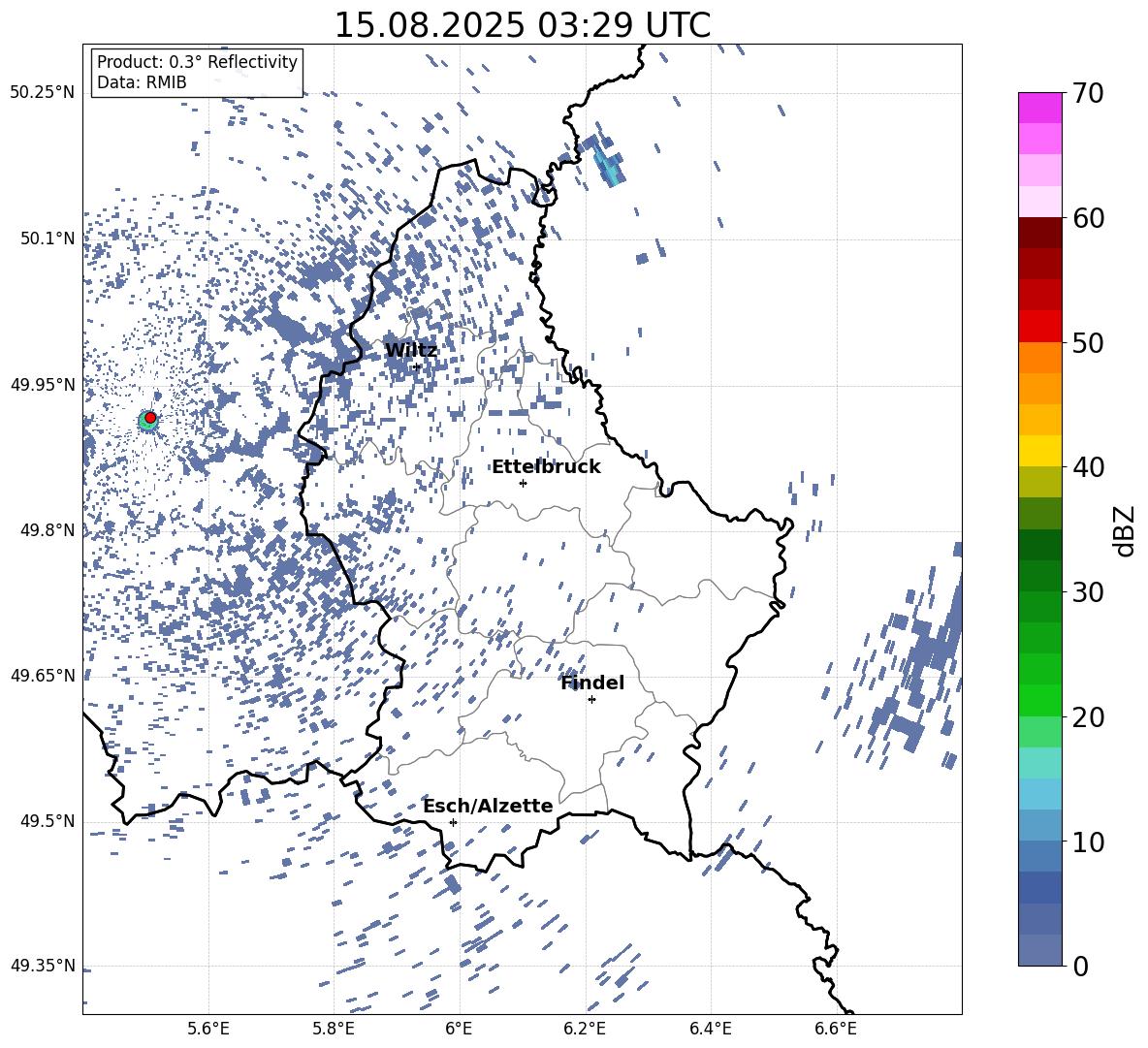
Task: Click the bright red colorbar segment above 50
Action: pos(1039,327)
